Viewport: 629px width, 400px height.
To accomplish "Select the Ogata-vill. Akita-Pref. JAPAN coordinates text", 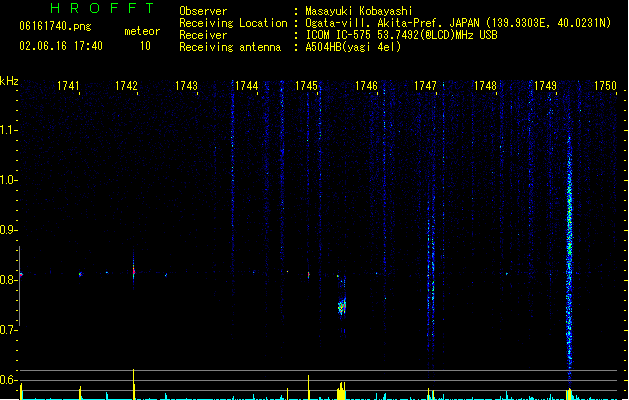I will click(x=458, y=23).
